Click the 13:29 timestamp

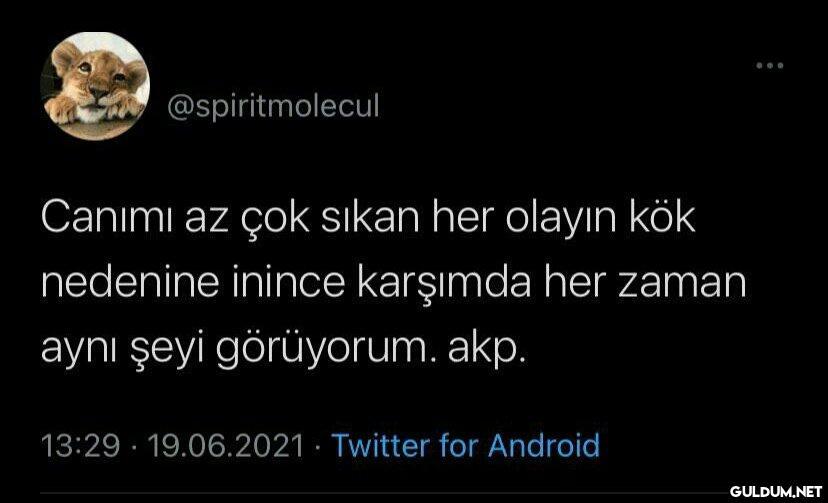[x=80, y=446]
